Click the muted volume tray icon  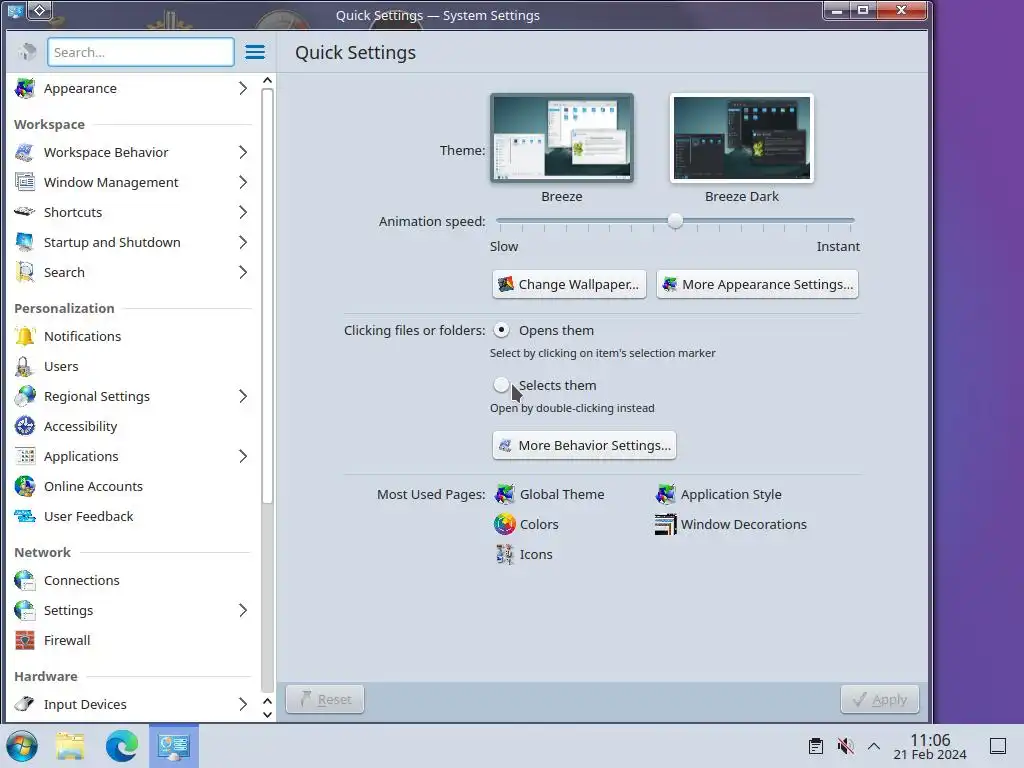[x=845, y=746]
